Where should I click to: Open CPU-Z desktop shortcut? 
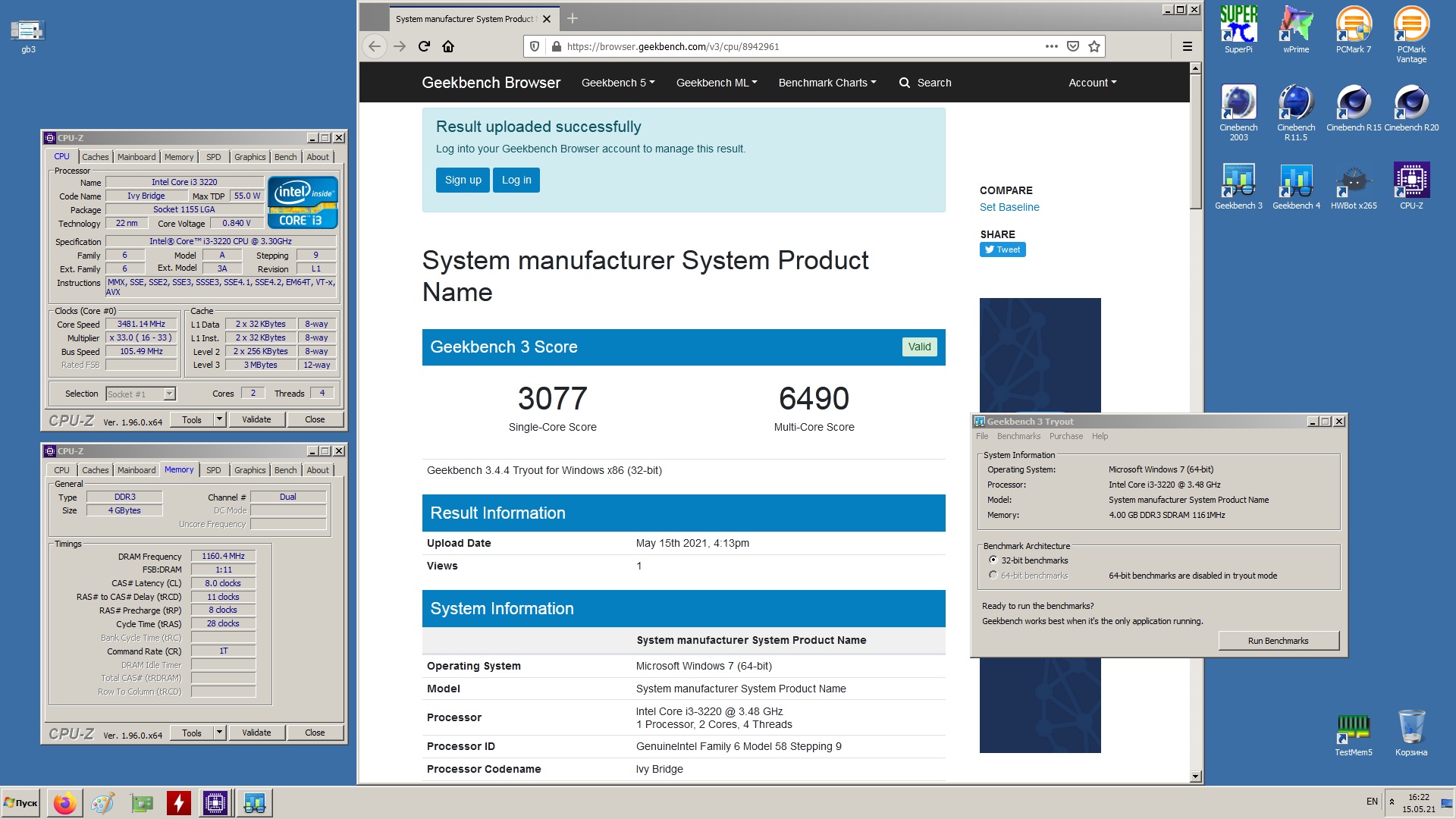pos(1411,187)
